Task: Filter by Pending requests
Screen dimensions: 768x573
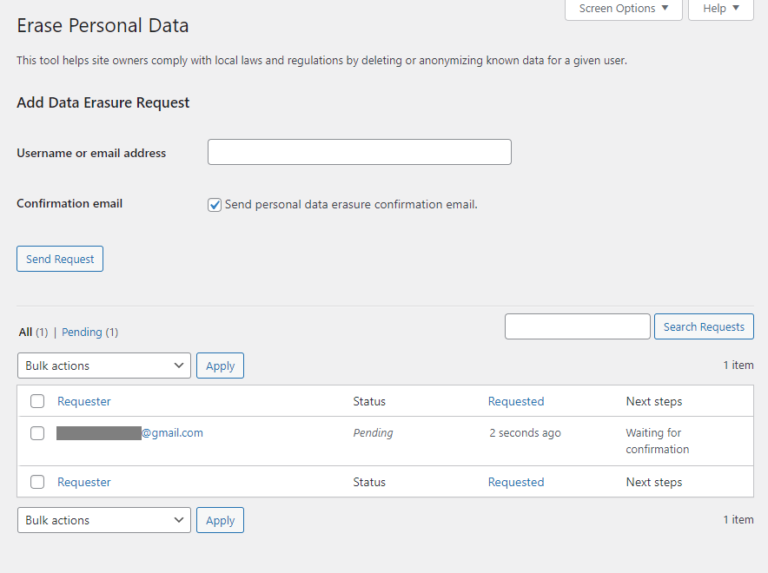Action: click(82, 332)
